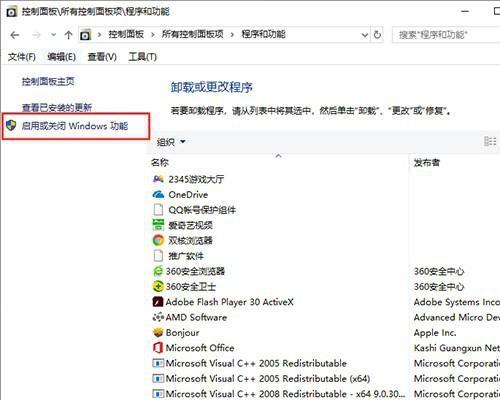Select the 2345游戏大厅 icon
Screen dimensions: 500x400
tap(158, 179)
